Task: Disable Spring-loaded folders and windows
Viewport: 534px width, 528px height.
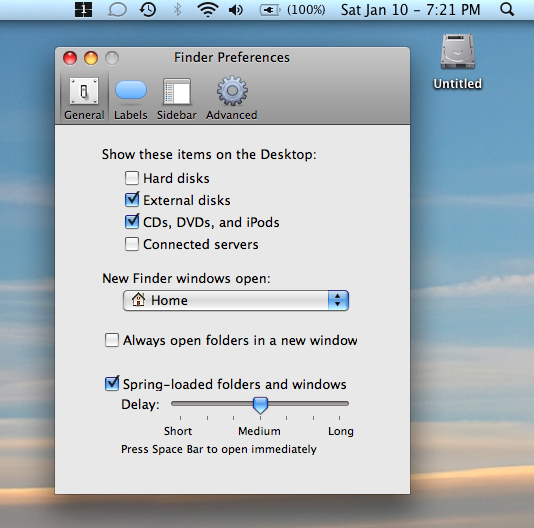Action: (112, 384)
